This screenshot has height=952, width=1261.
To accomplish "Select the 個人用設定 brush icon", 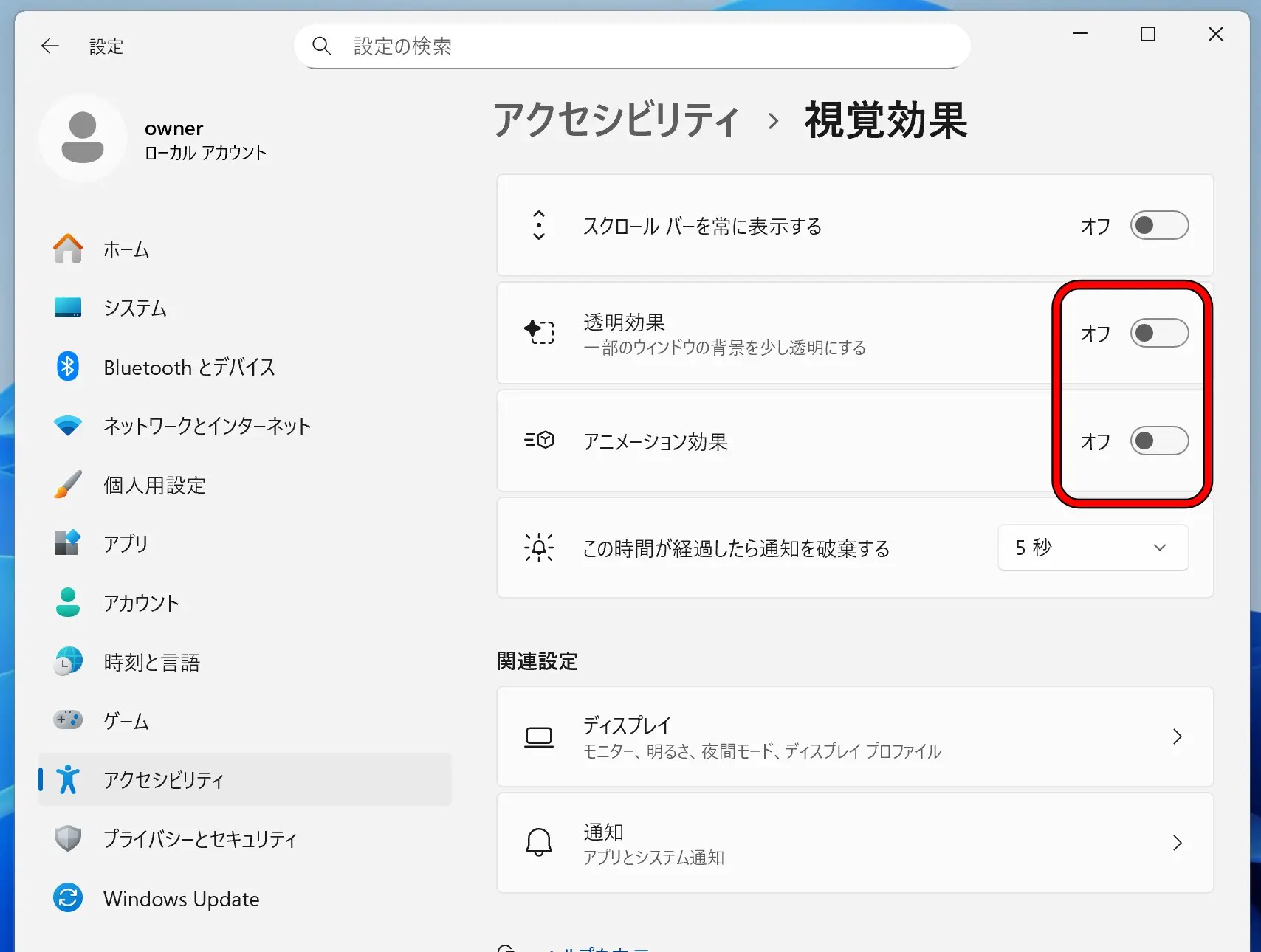I will point(68,485).
